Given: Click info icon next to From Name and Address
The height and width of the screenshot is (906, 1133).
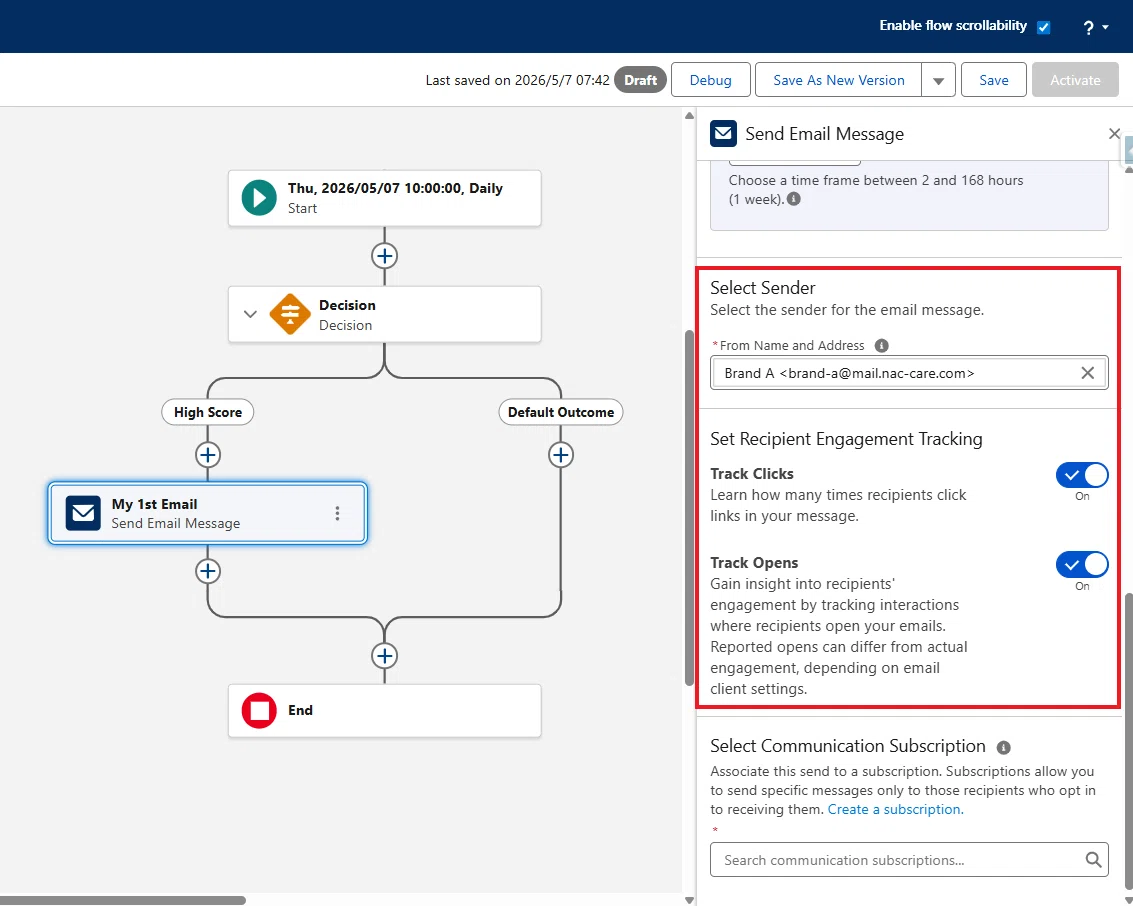Looking at the screenshot, I should pos(882,345).
